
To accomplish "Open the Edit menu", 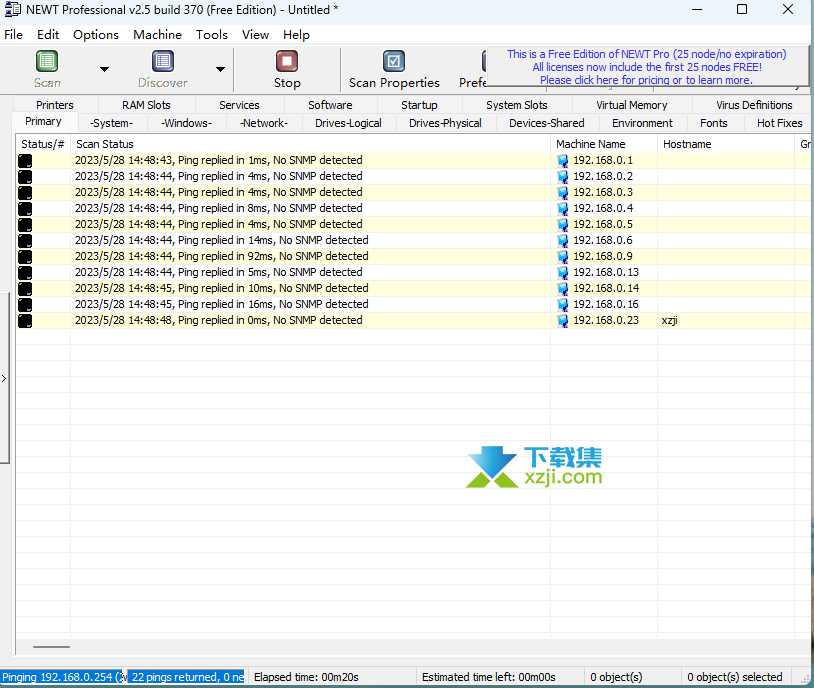I will (48, 35).
